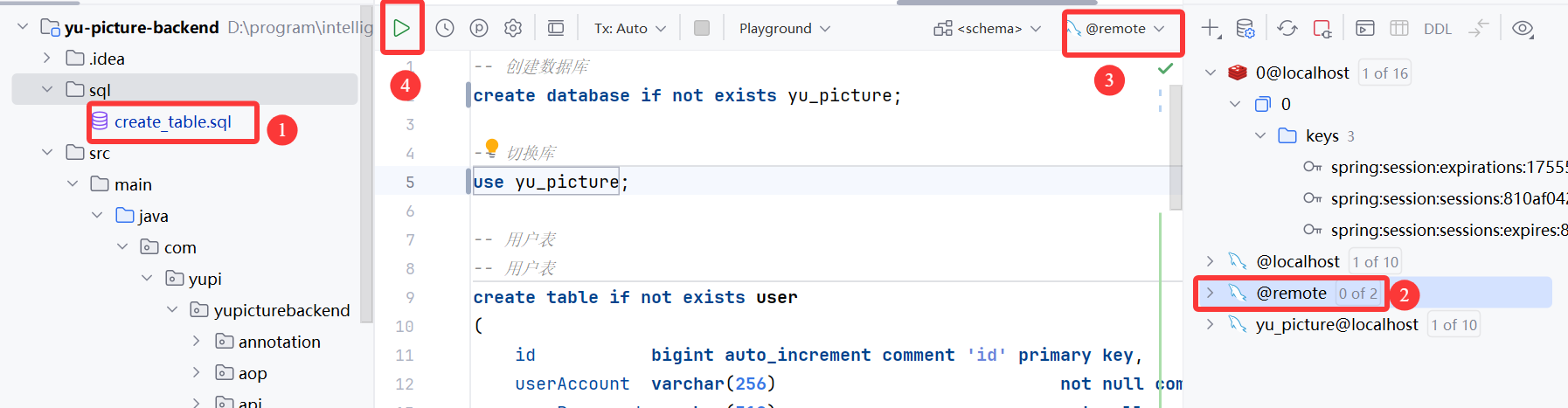Open the Playground resolve mode dropdown
1568x408 pixels.
click(x=784, y=28)
